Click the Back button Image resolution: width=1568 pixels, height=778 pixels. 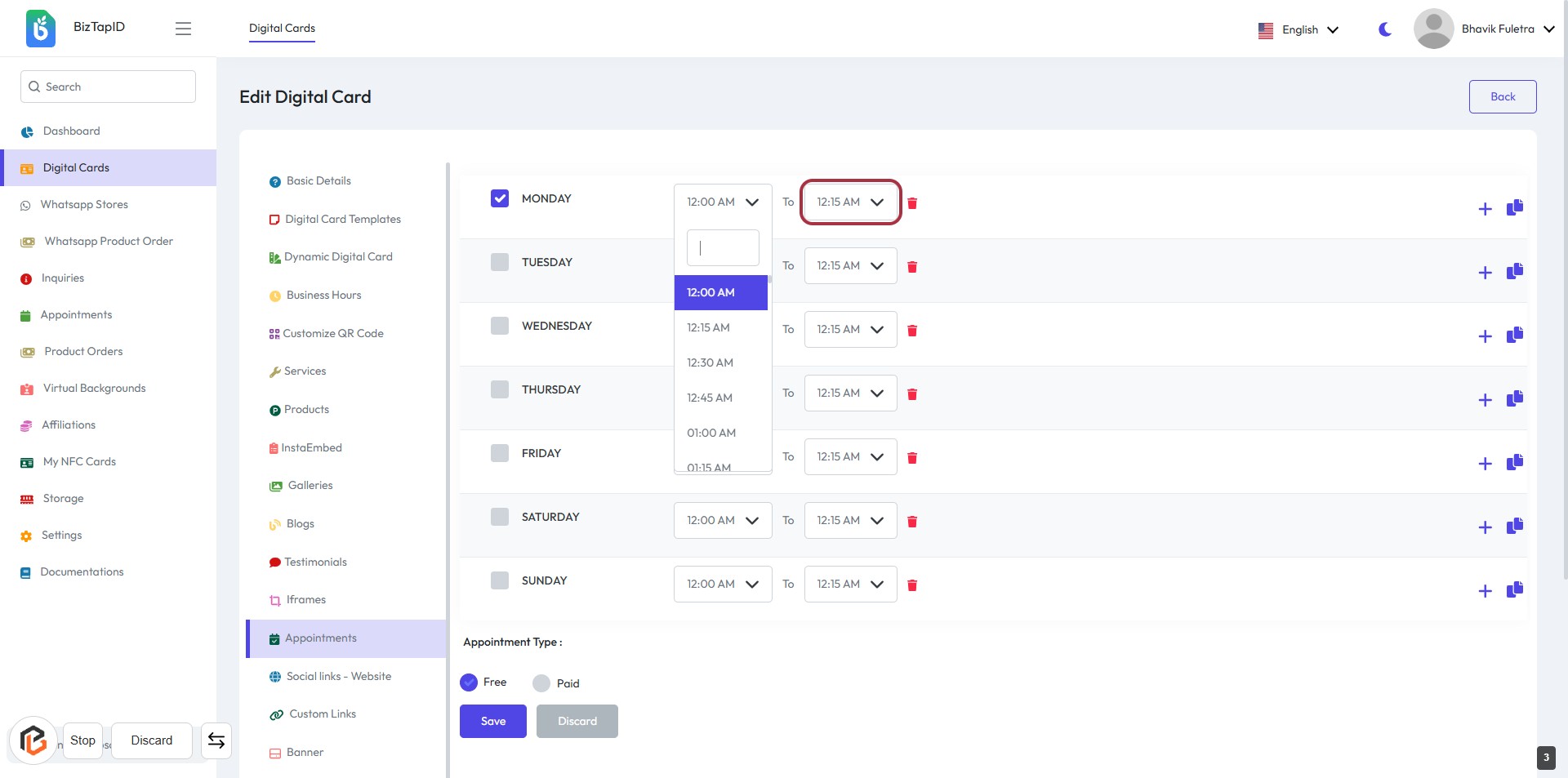pos(1502,96)
